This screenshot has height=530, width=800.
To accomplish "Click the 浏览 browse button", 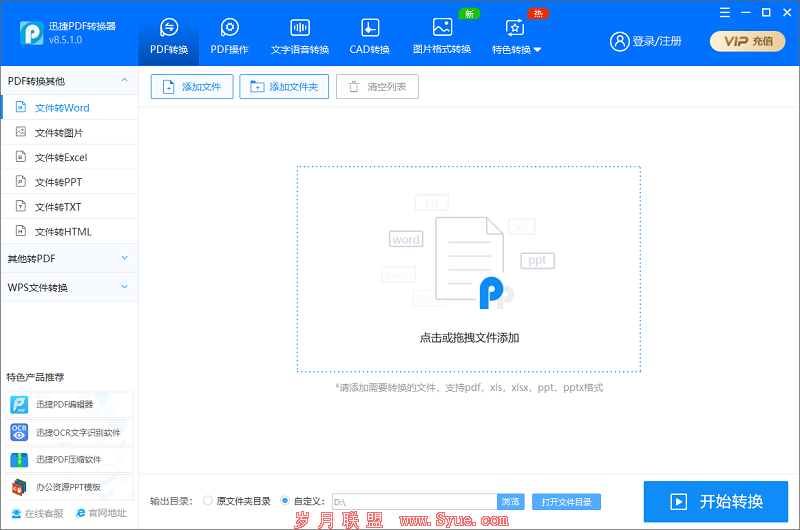I will 511,501.
